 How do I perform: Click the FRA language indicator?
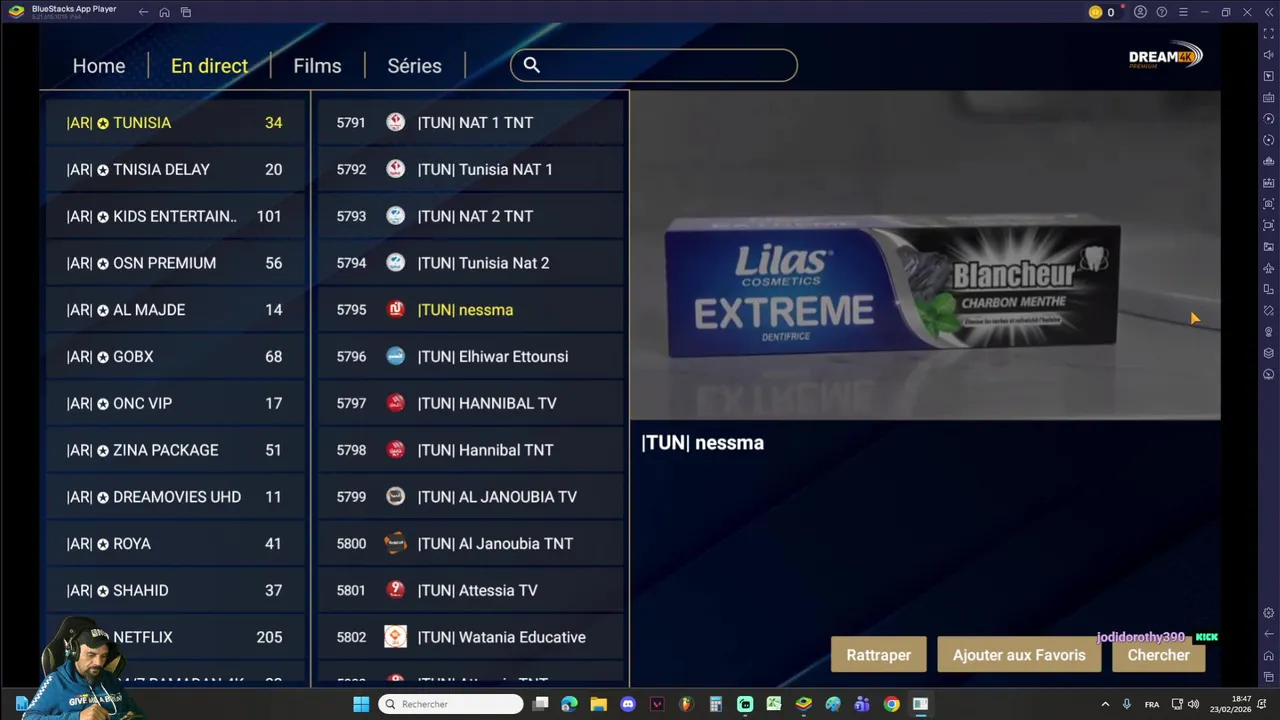[x=1152, y=704]
